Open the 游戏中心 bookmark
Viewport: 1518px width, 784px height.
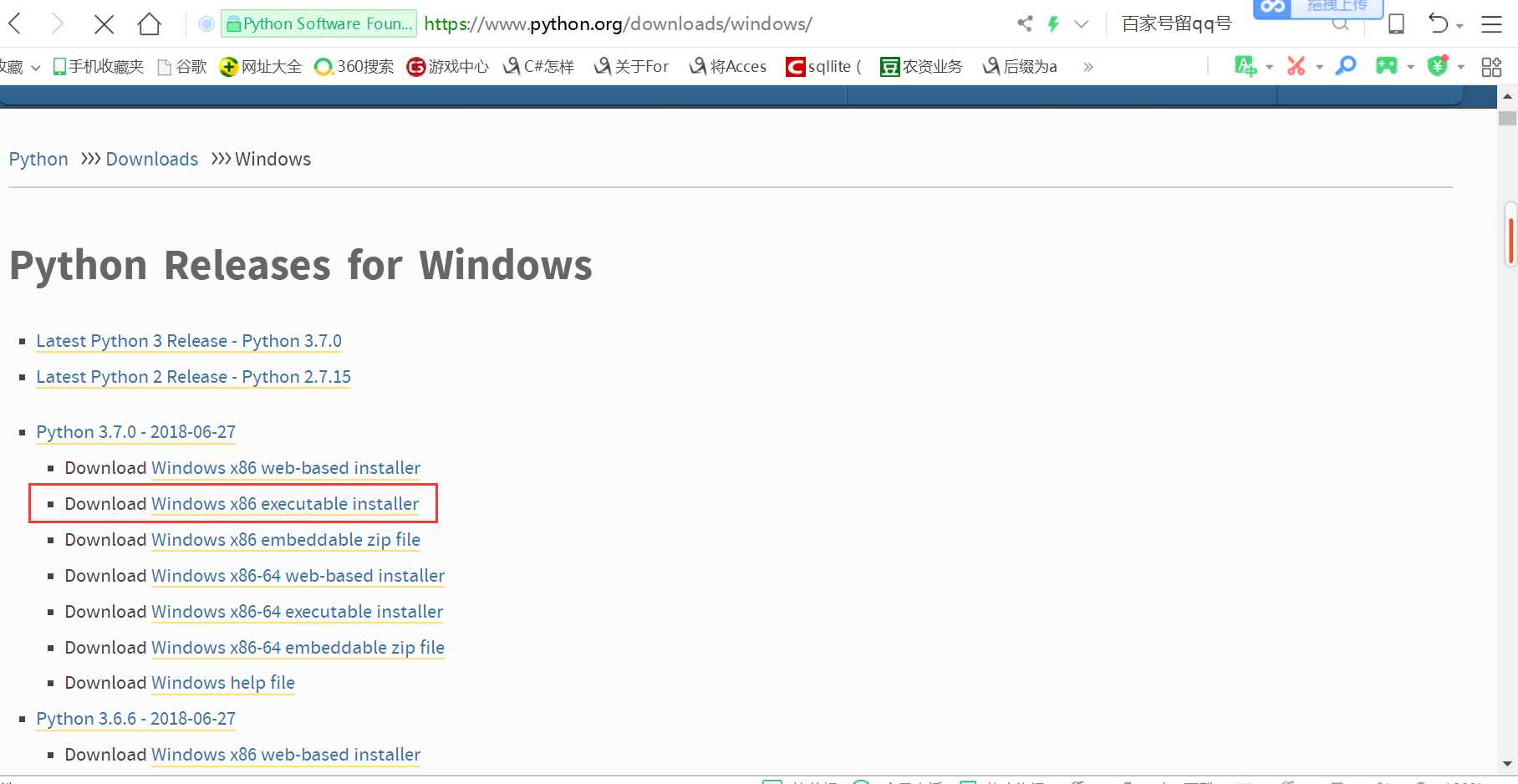click(447, 66)
